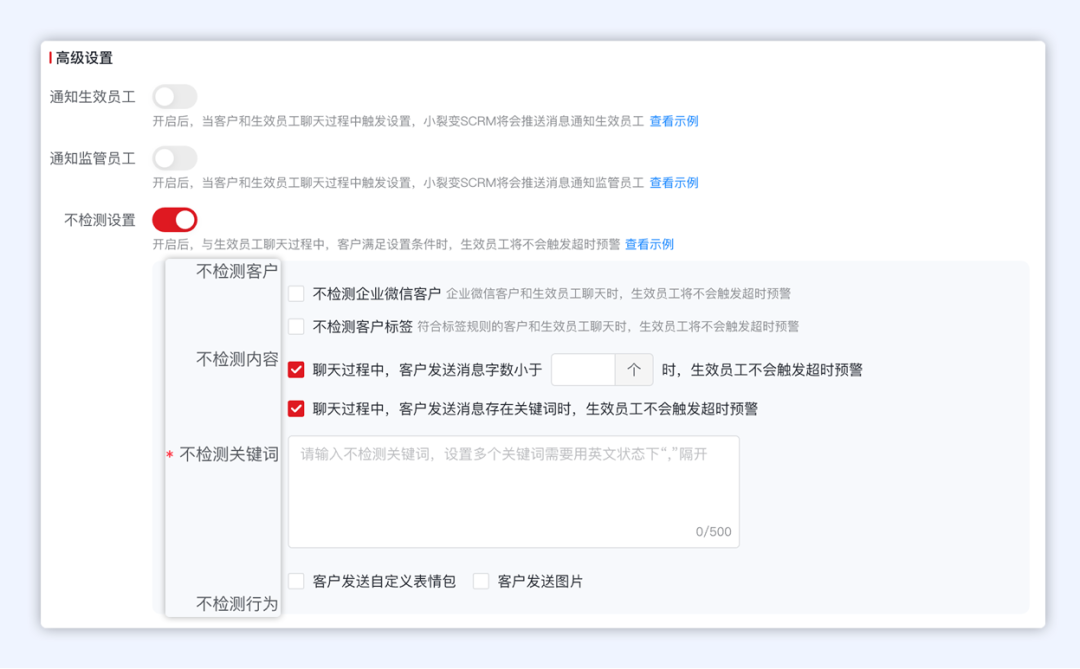This screenshot has height=669, width=1080.
Task: Click the 不检测客户 section label
Action: [x=237, y=272]
